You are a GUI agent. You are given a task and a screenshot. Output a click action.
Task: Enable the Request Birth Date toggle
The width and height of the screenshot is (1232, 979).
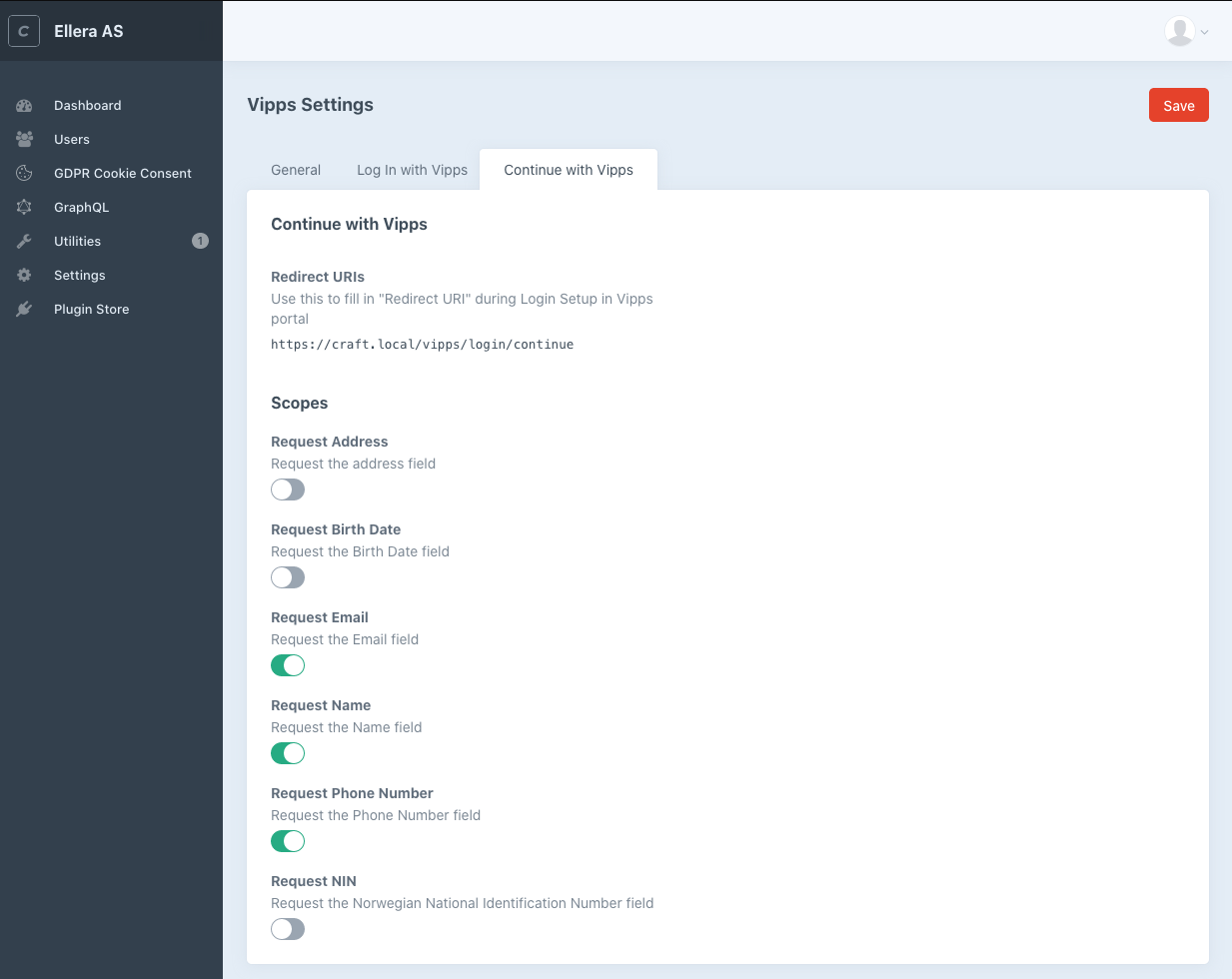point(288,577)
